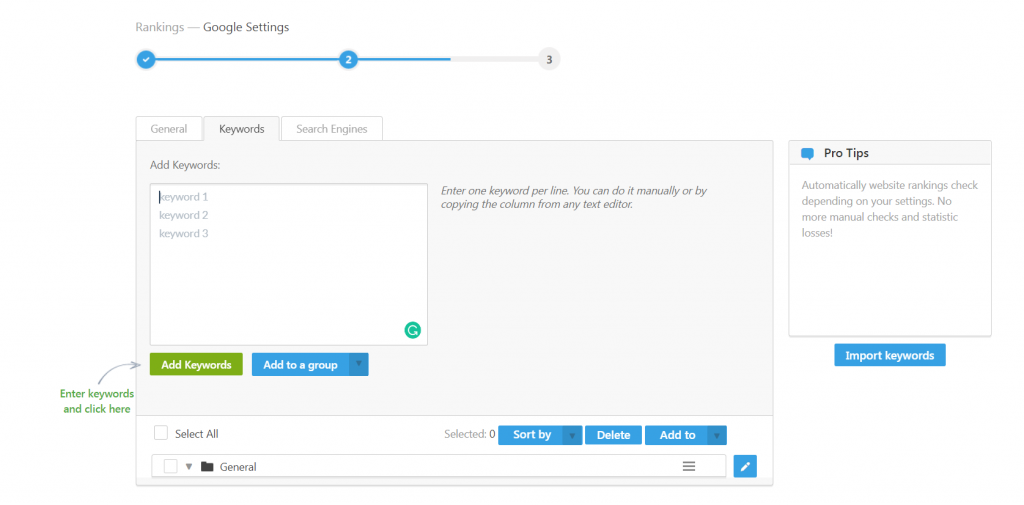The height and width of the screenshot is (505, 1024).
Task: Open the Add to a group dropdown arrow
Action: 359,365
